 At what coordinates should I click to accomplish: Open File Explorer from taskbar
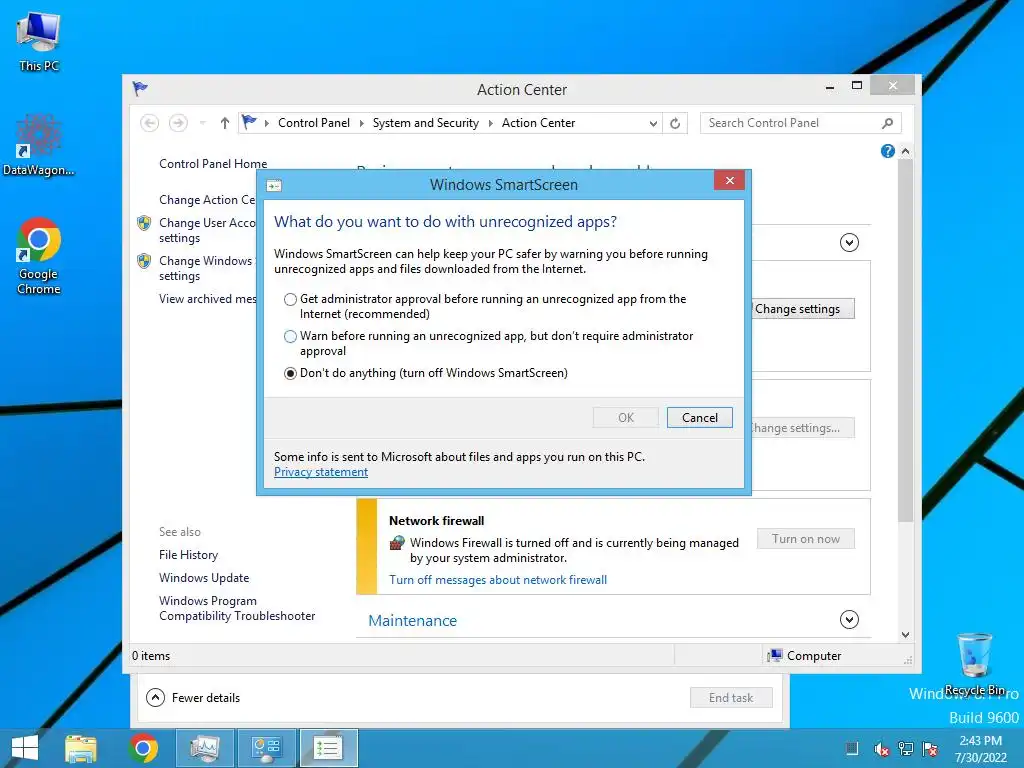click(x=81, y=748)
